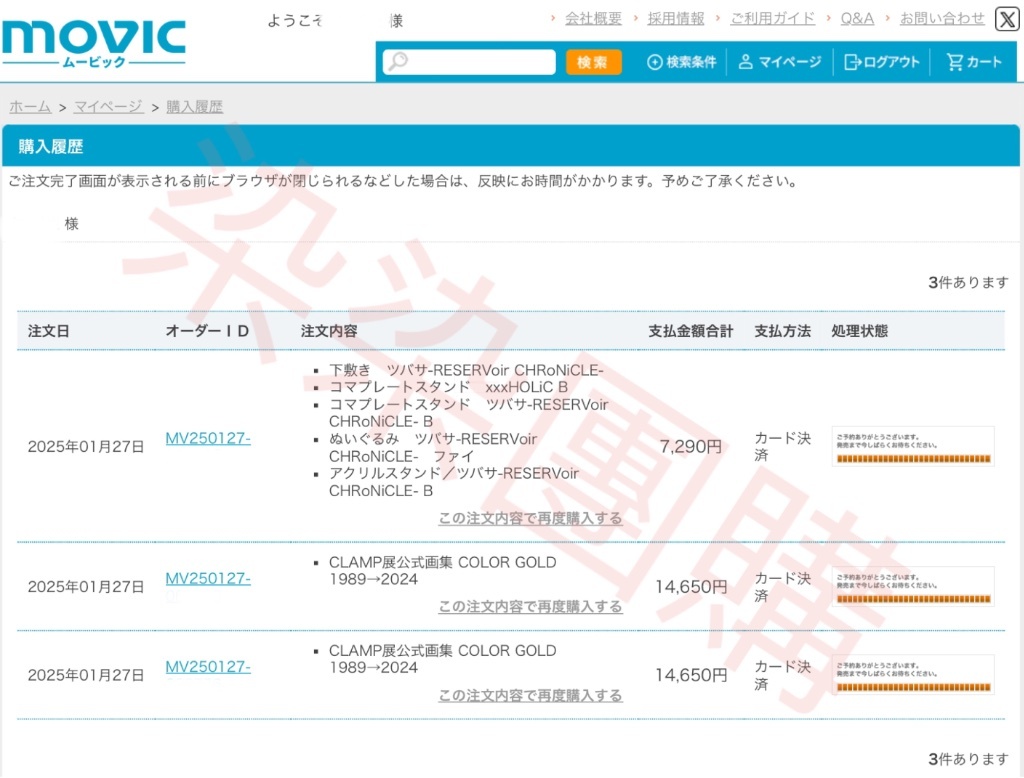This screenshot has width=1024, height=778.
Task: Select コマプレートスタンド xxxHOLiC B line
Action: tap(449, 387)
